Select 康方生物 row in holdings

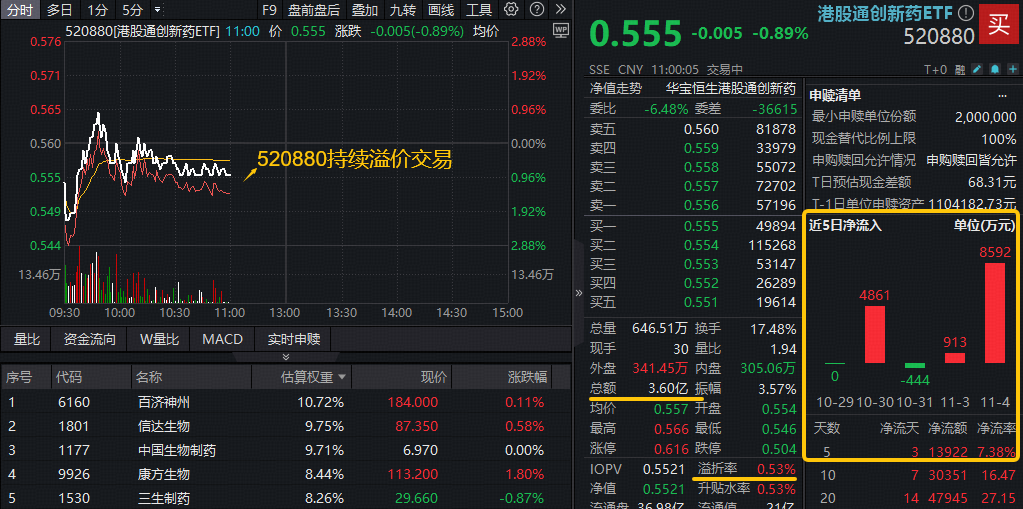pyautogui.click(x=286, y=474)
